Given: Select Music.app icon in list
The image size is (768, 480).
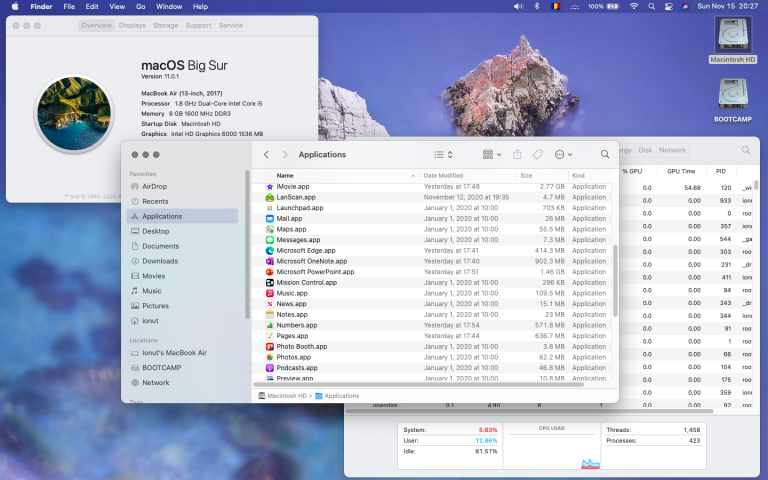Looking at the screenshot, I should pyautogui.click(x=269, y=293).
